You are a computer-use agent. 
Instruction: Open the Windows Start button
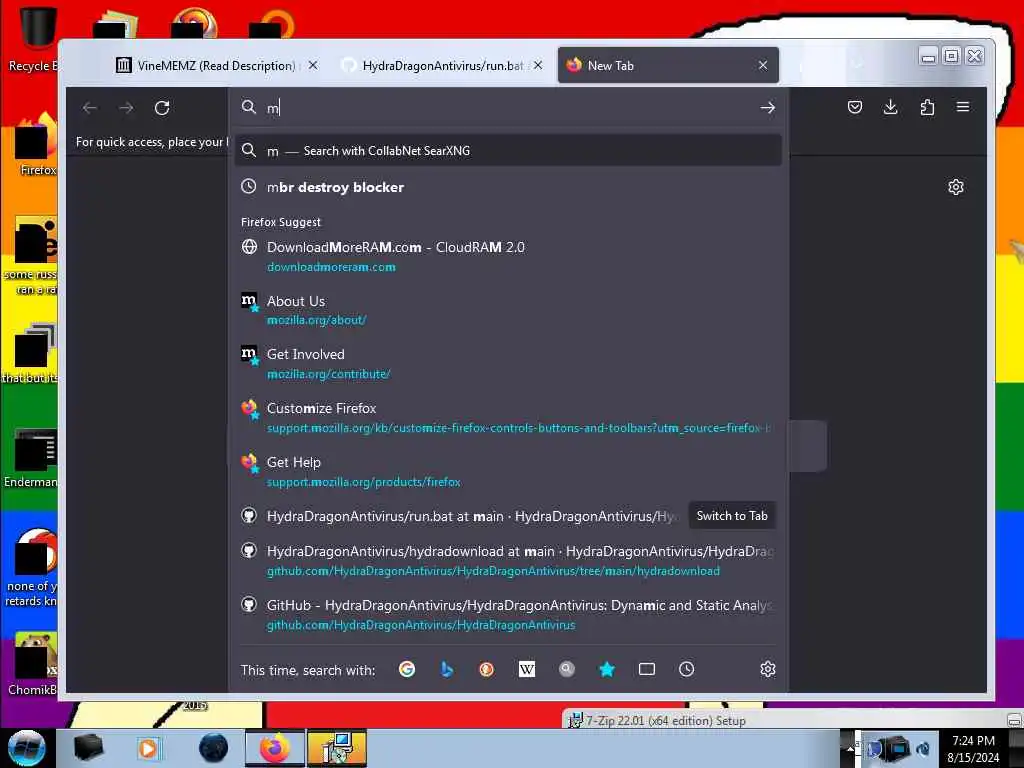click(26, 748)
